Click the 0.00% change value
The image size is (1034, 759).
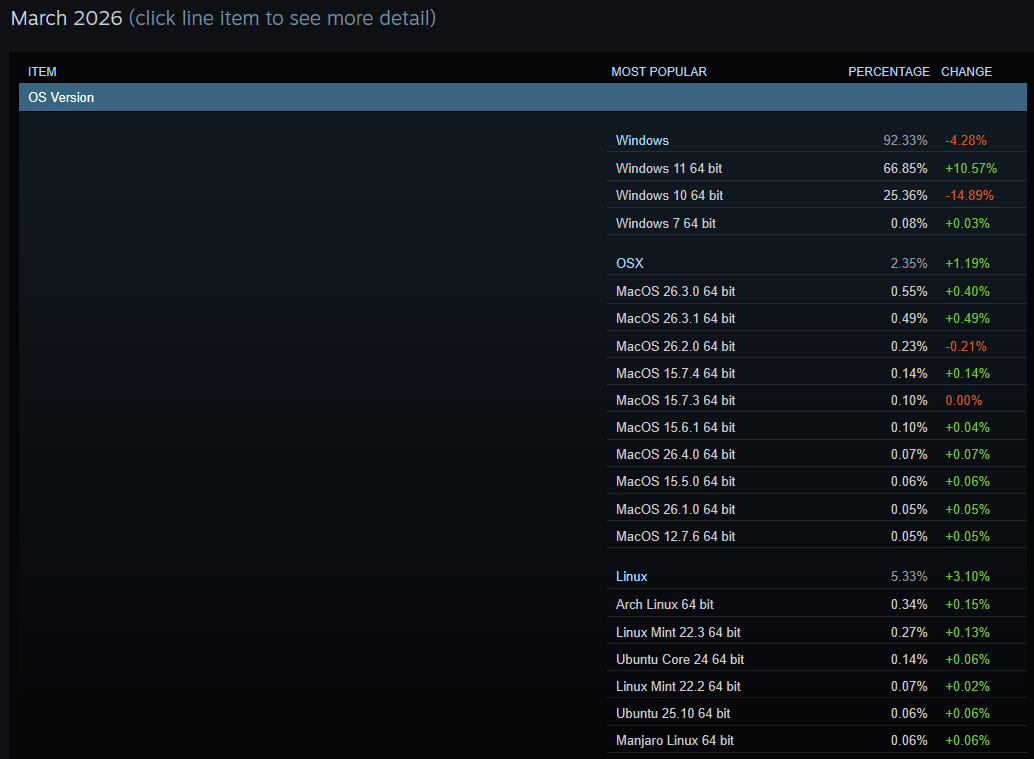[x=963, y=400]
